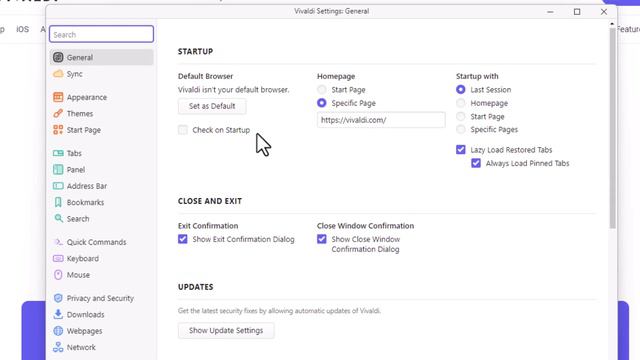Toggle Always Load Pinned Tabs checkbox
Image resolution: width=640 pixels, height=360 pixels.
pyautogui.click(x=476, y=163)
